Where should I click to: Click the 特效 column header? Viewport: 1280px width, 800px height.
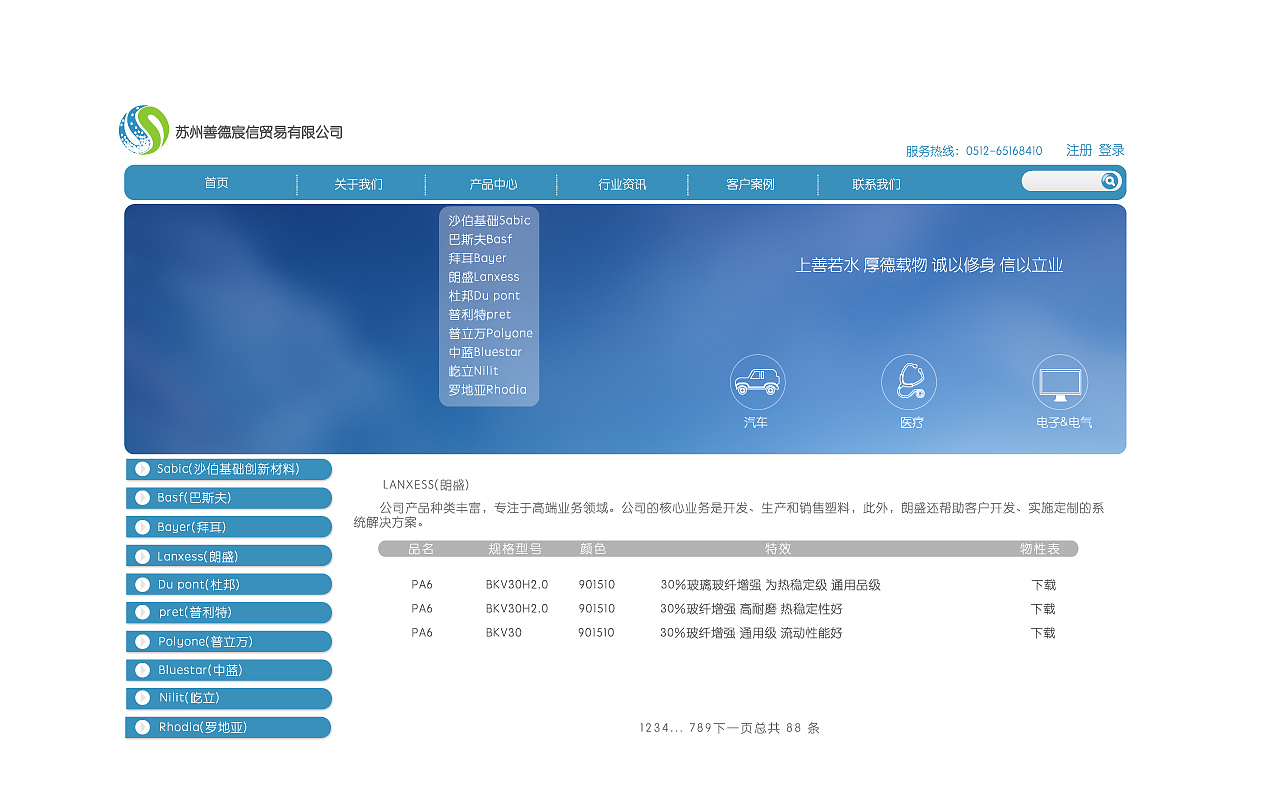778,549
